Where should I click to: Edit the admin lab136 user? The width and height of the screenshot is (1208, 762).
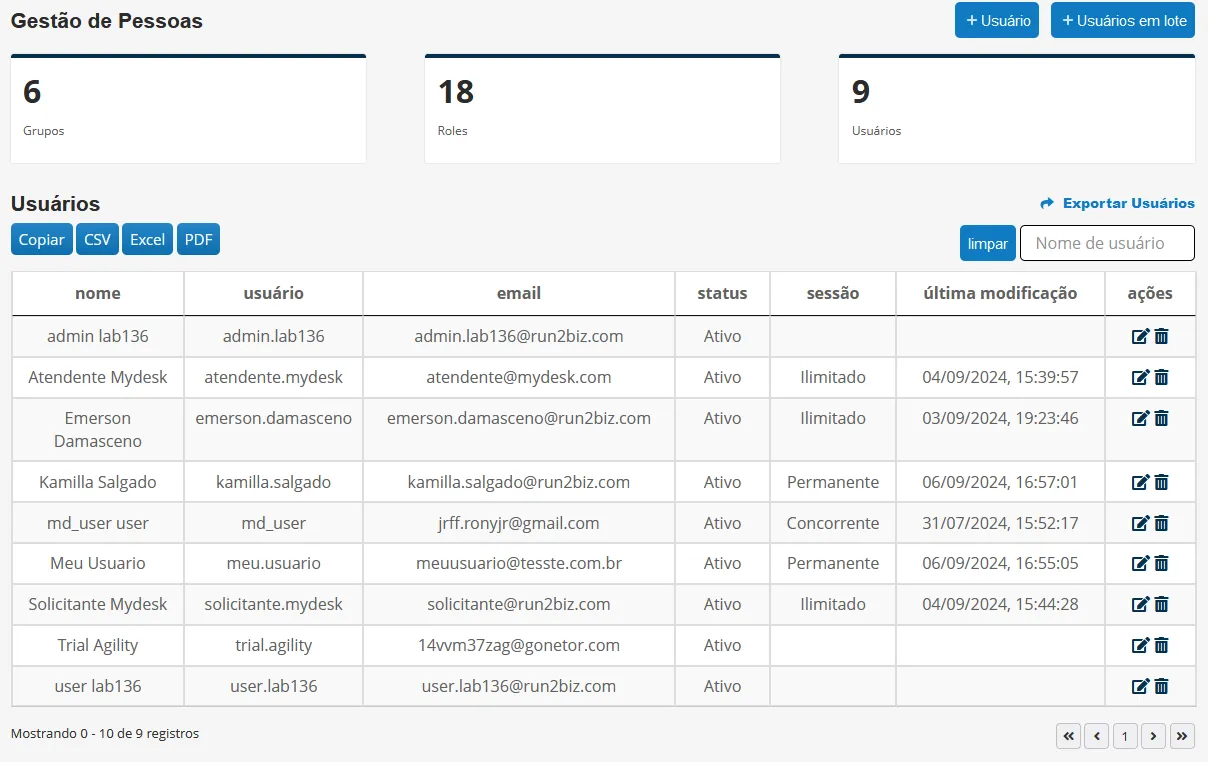1140,336
